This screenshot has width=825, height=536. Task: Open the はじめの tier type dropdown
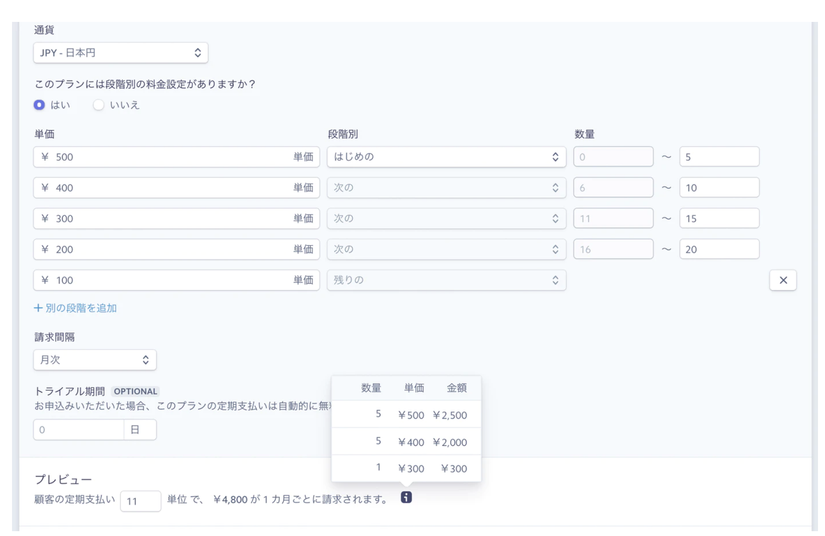click(446, 157)
